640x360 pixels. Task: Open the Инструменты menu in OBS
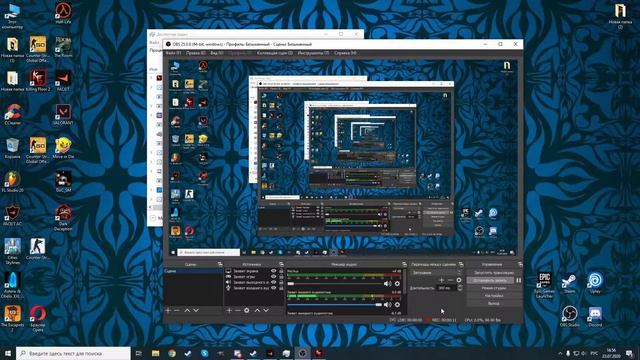pos(313,53)
